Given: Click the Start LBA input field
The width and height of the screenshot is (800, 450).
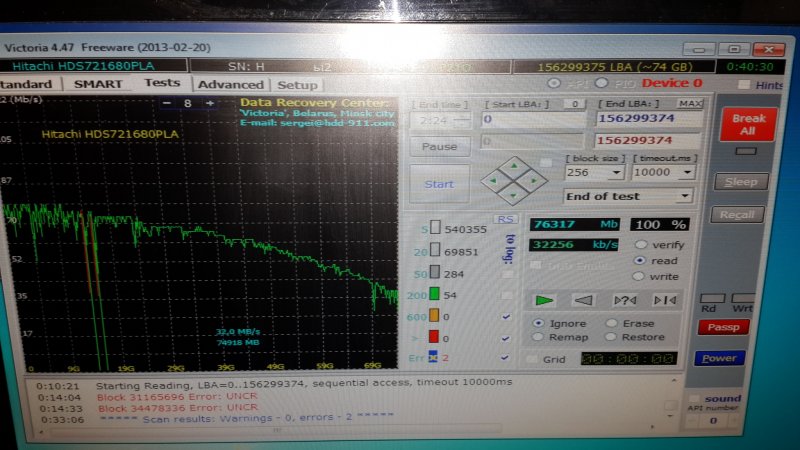Looking at the screenshot, I should click(533, 119).
